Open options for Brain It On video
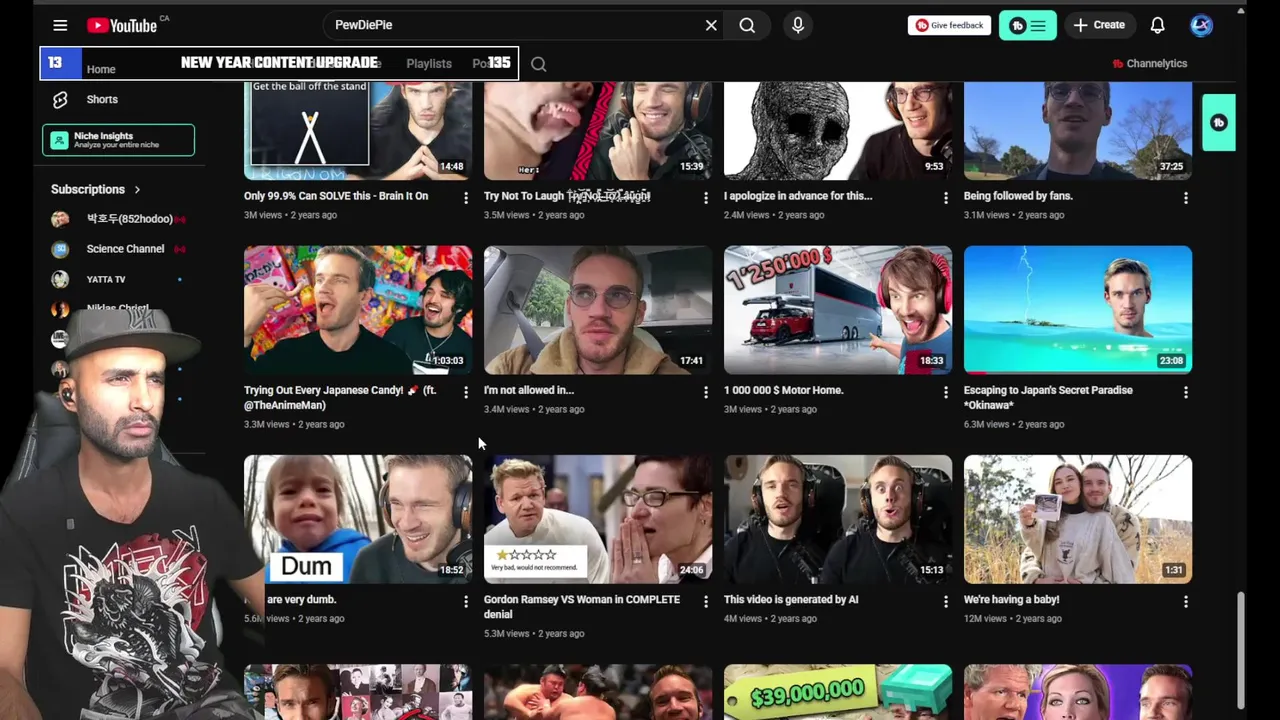The height and width of the screenshot is (720, 1280). point(466,198)
